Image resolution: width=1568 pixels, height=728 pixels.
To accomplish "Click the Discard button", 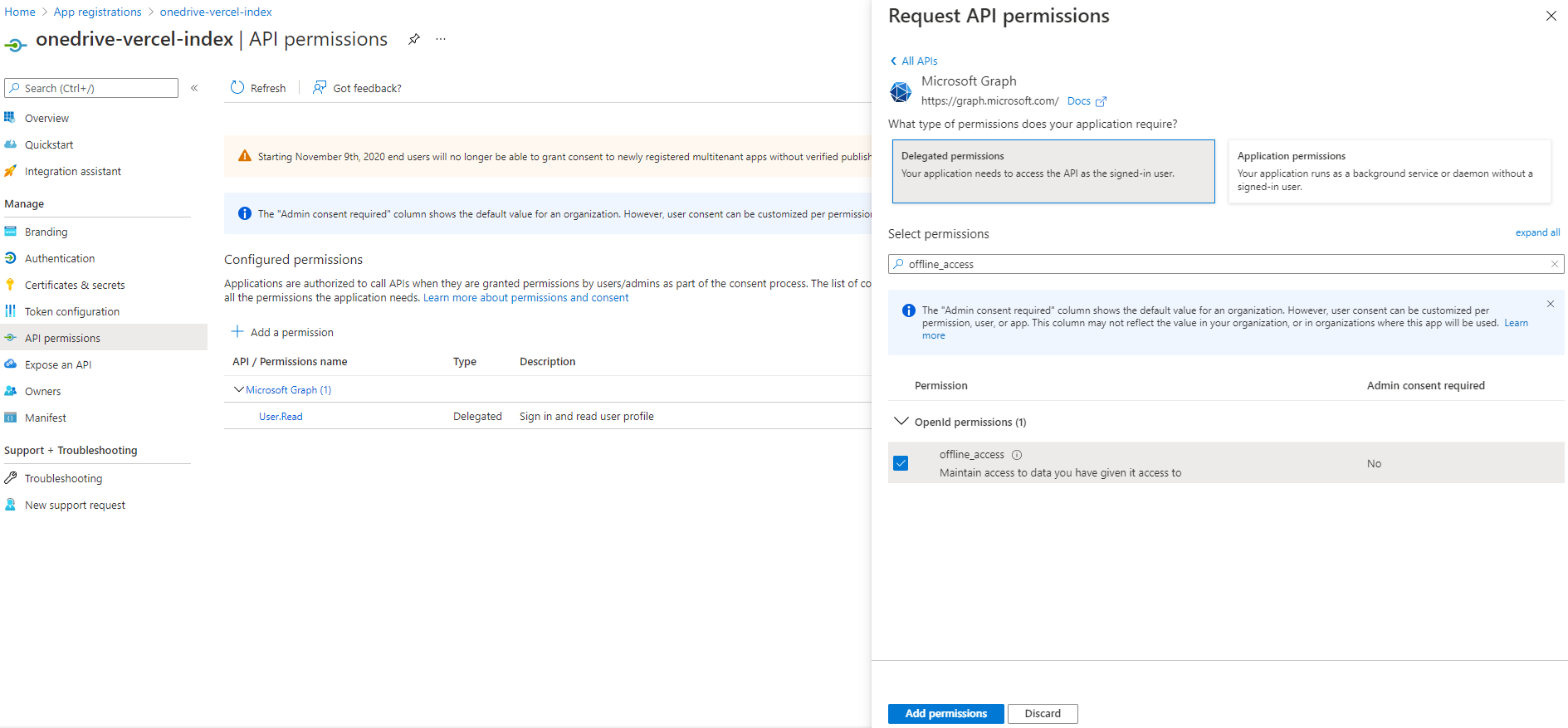I will [x=1043, y=713].
